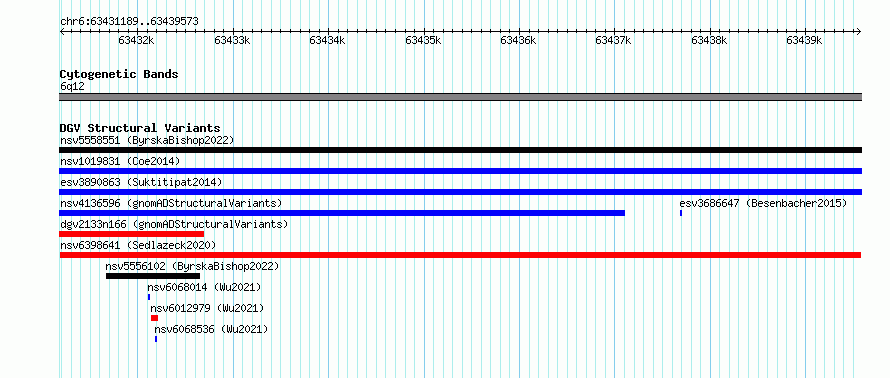Open the nsv4136596 (gnomADStructuralVariants) label
Image resolution: width=890 pixels, height=378 pixels.
click(171, 203)
